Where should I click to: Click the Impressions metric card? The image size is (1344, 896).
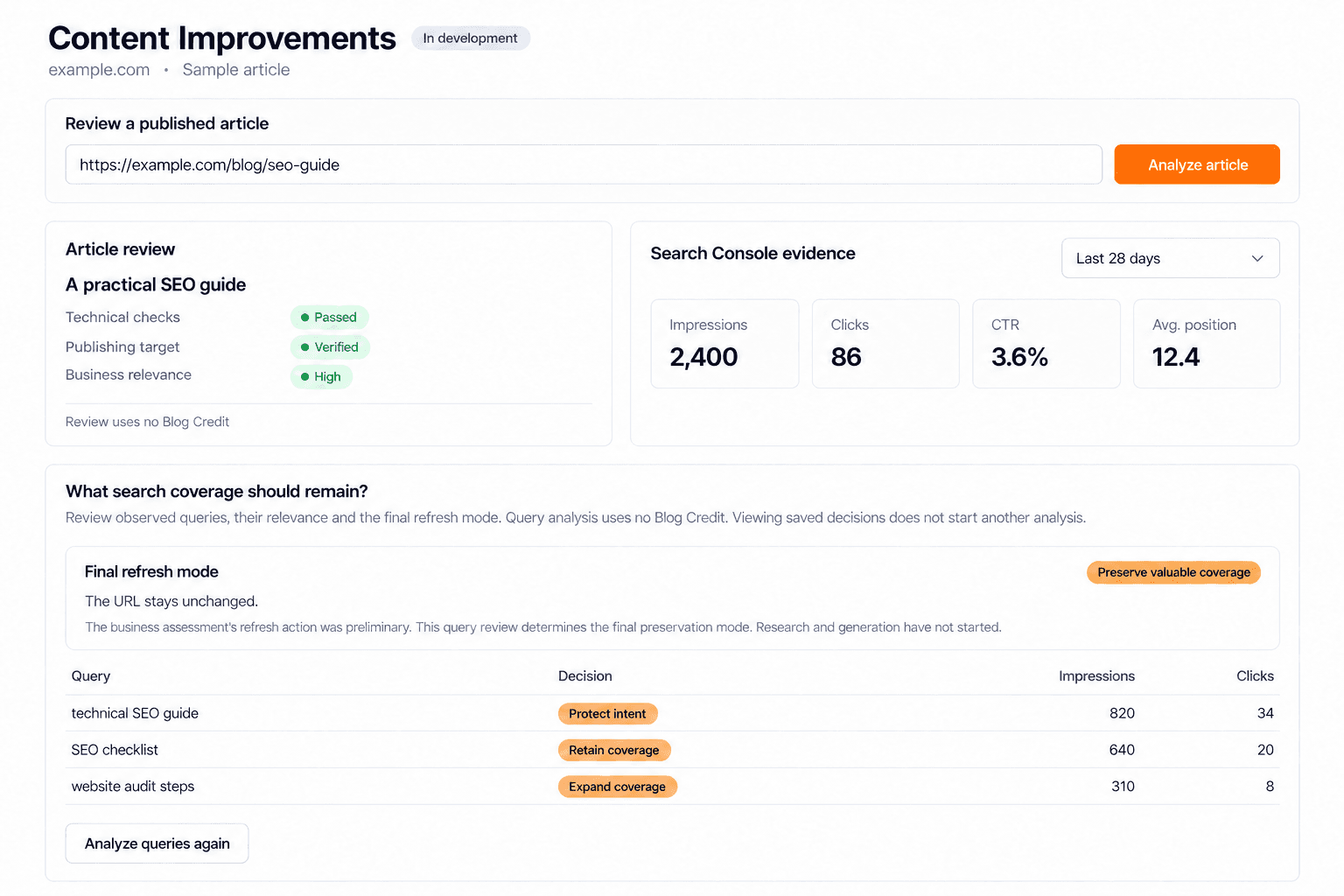724,344
